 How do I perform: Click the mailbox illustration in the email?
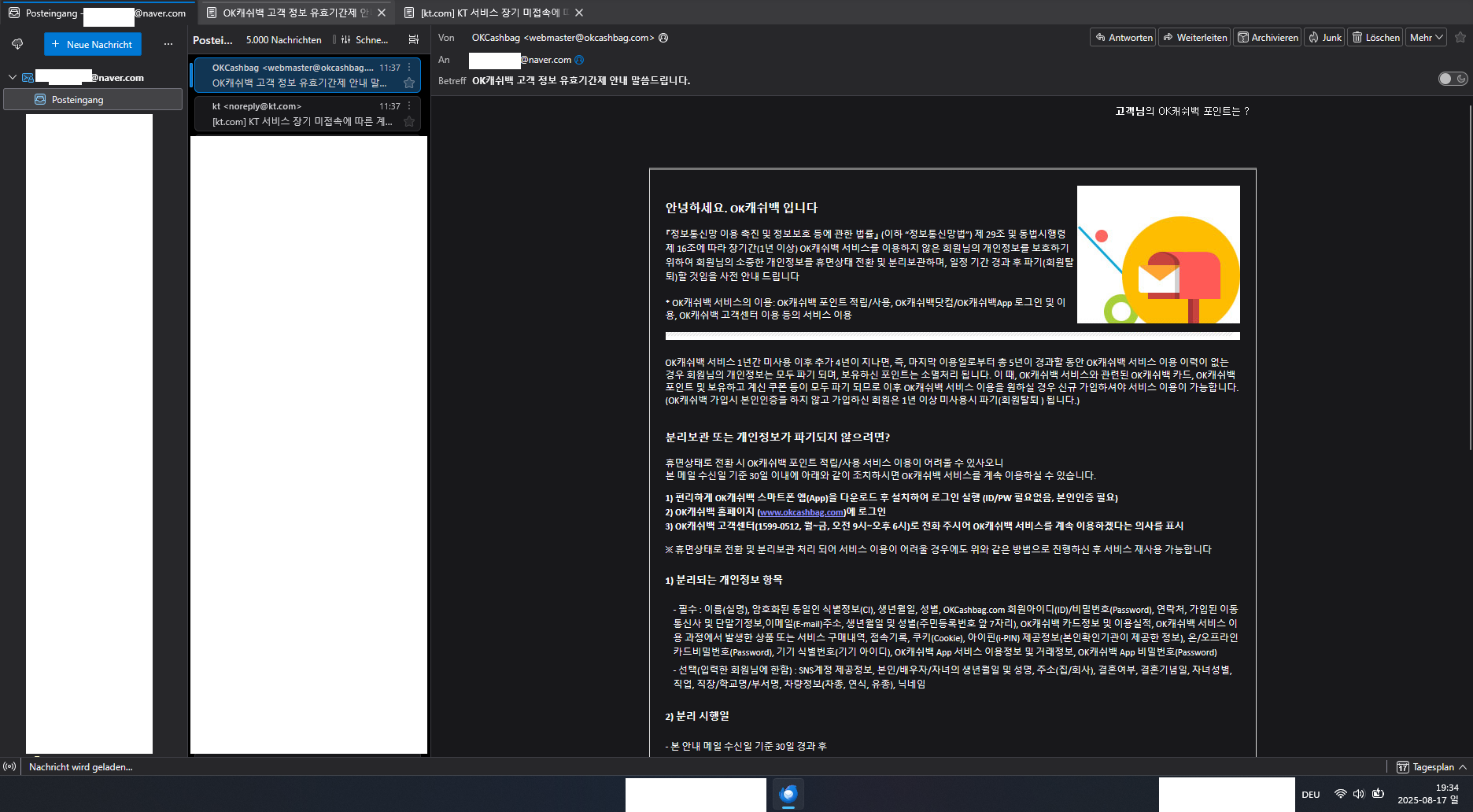coord(1158,254)
